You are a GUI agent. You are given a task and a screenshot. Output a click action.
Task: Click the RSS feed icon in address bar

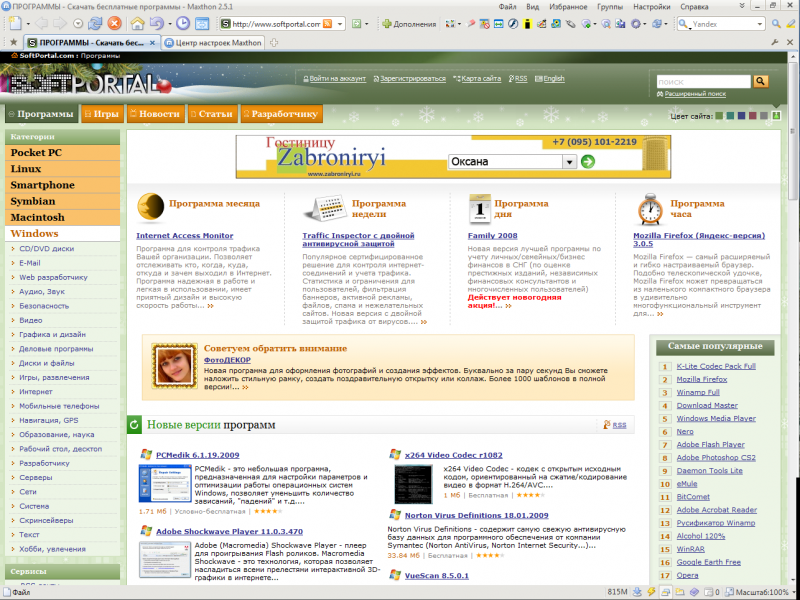pos(328,23)
